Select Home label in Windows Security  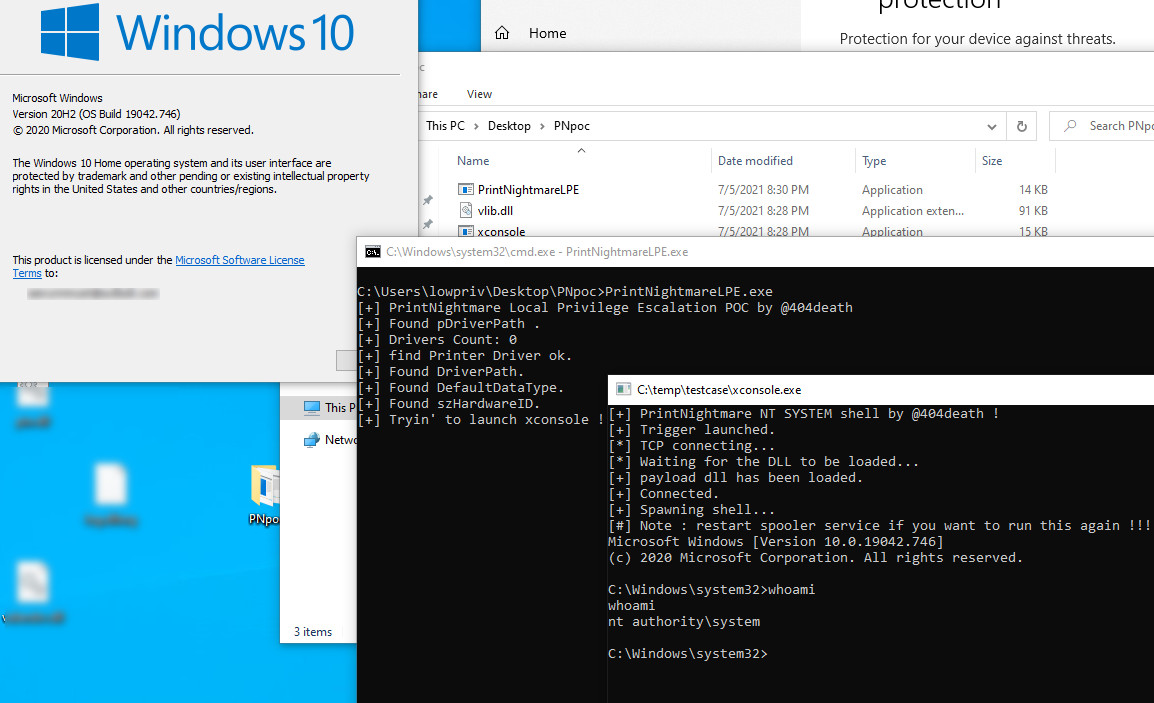pyautogui.click(x=548, y=33)
